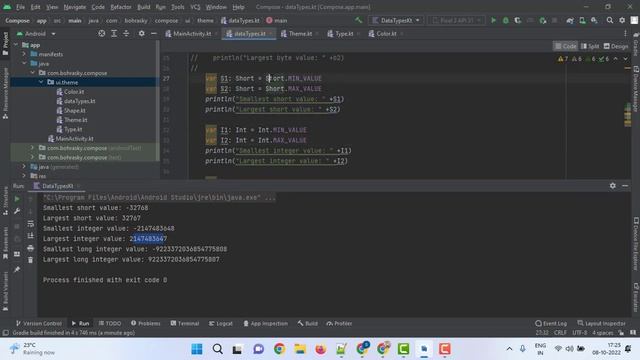
Task: Open the Refactor menu
Action: pos(121,7)
